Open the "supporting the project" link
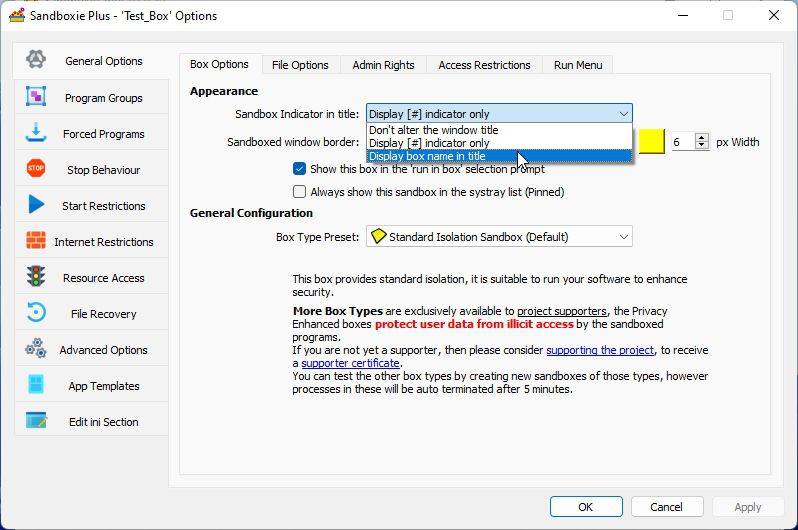Viewport: 798px width, 530px height. pos(600,350)
